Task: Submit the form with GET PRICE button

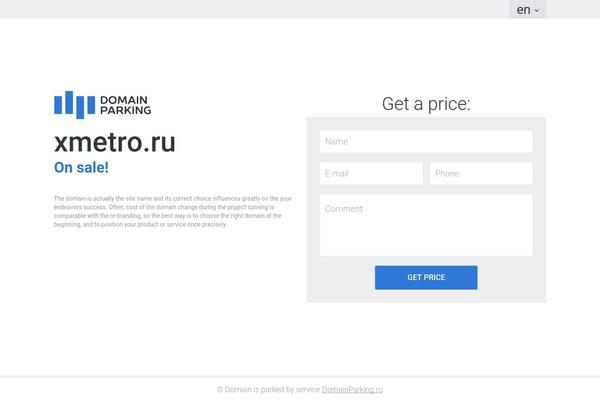Action: point(426,278)
